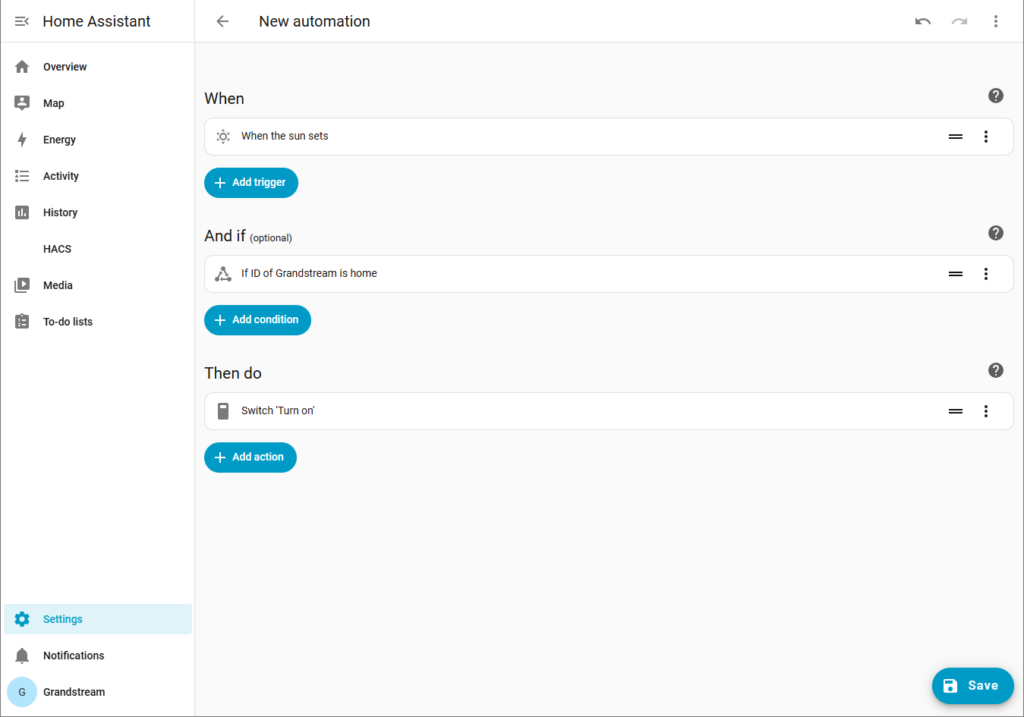Click the Map person icon
Screen dimensions: 1024x717
[x=22, y=103]
